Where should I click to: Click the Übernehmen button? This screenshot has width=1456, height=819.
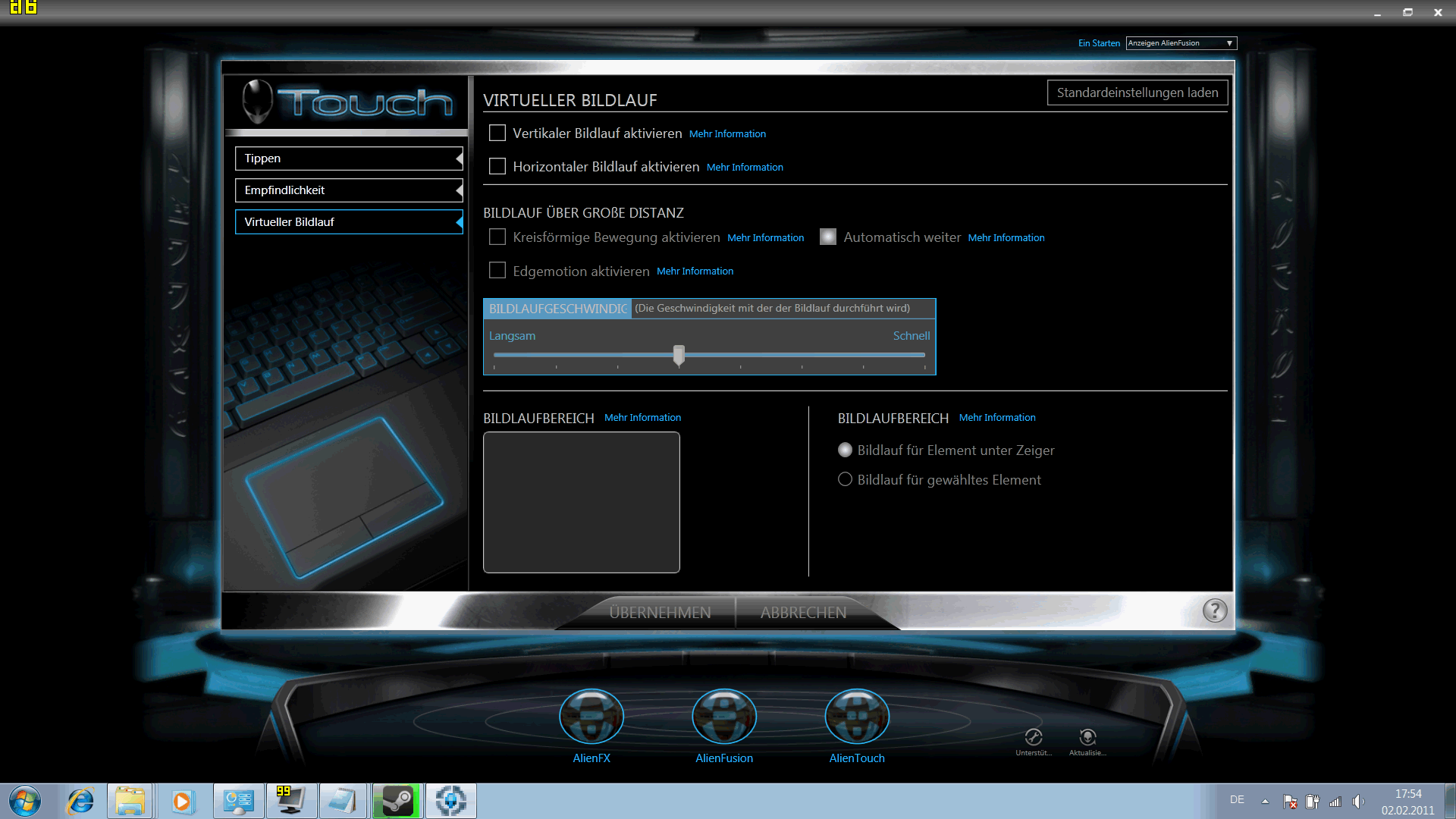660,613
